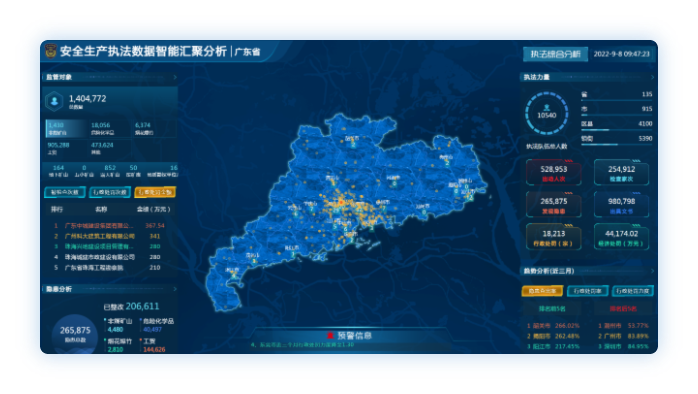Screen dimensions: 698x394
Task: Open the 执法综合分析 button
Action: [x=555, y=54]
